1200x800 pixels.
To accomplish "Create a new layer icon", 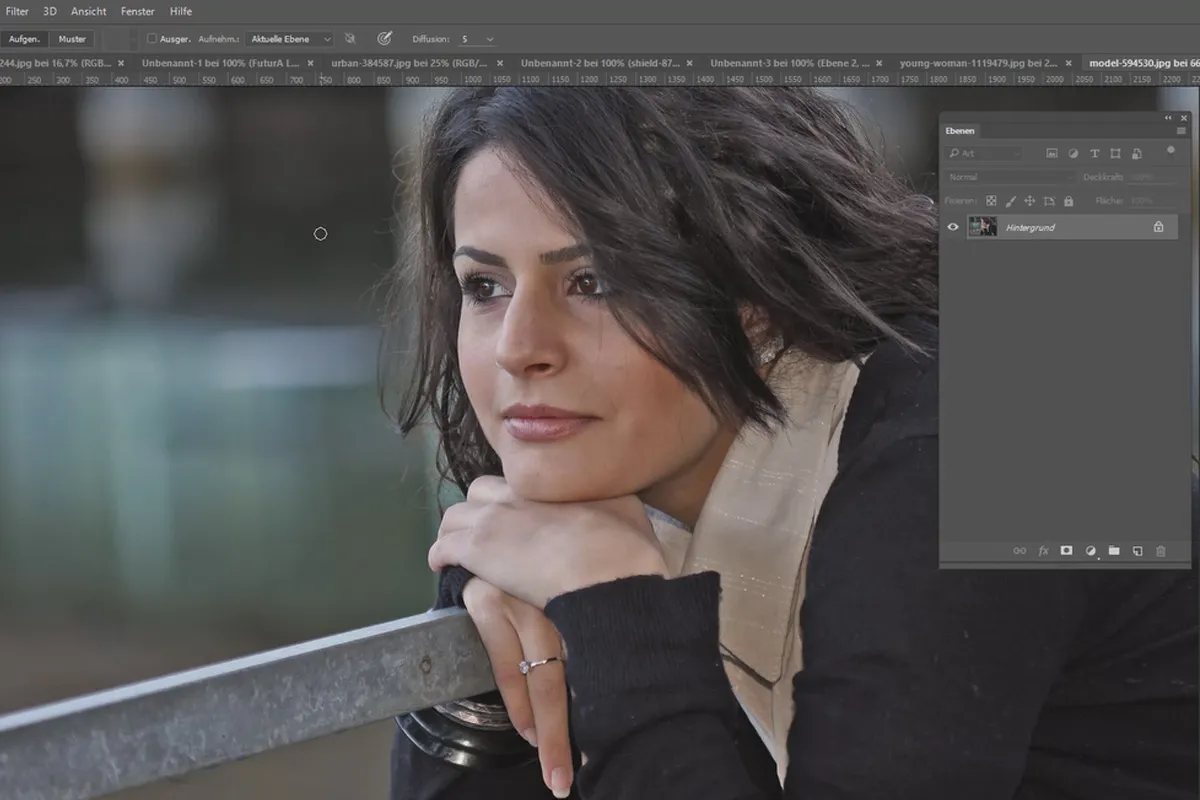I will 1137,551.
